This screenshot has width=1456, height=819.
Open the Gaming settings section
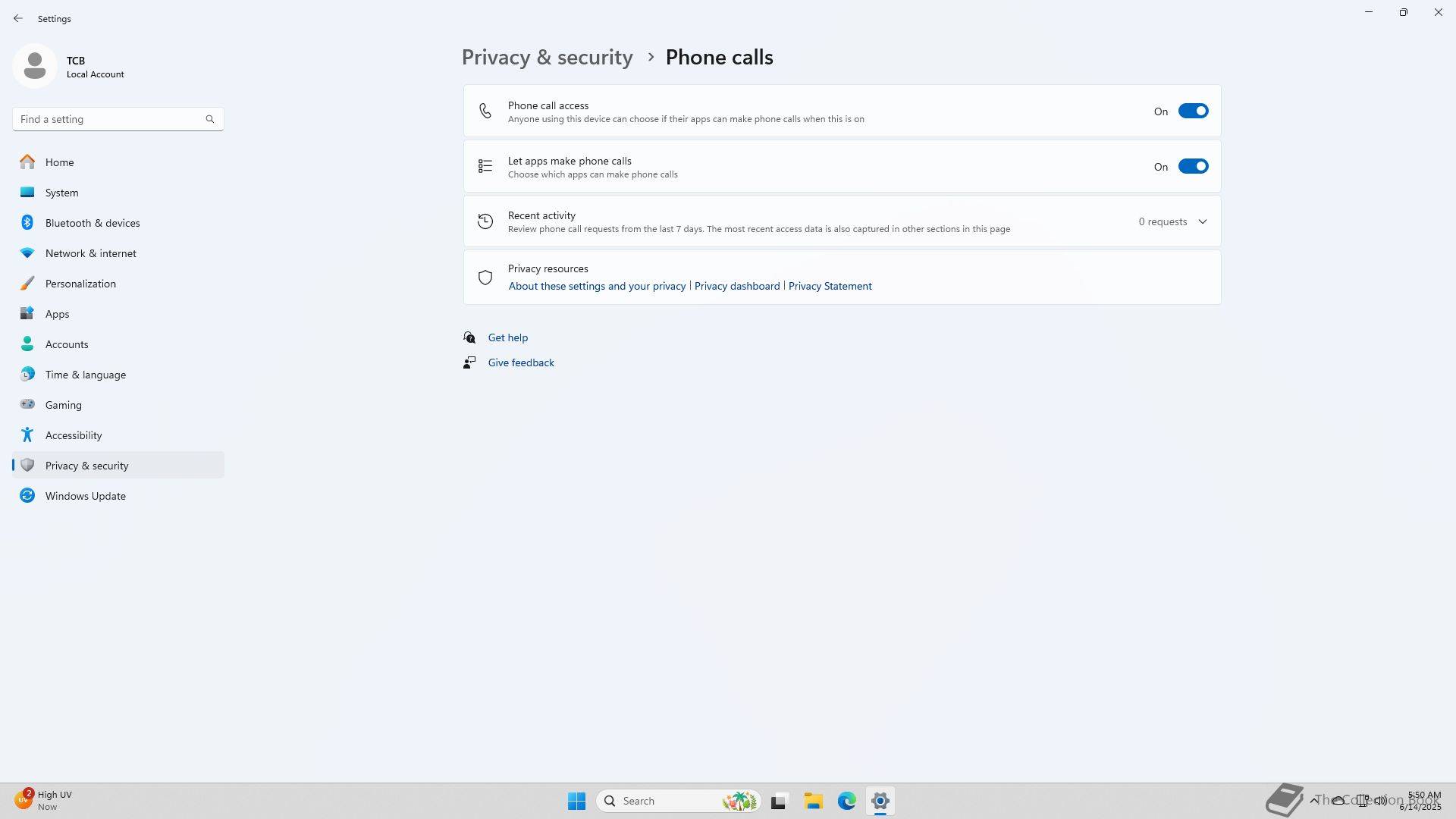point(63,405)
